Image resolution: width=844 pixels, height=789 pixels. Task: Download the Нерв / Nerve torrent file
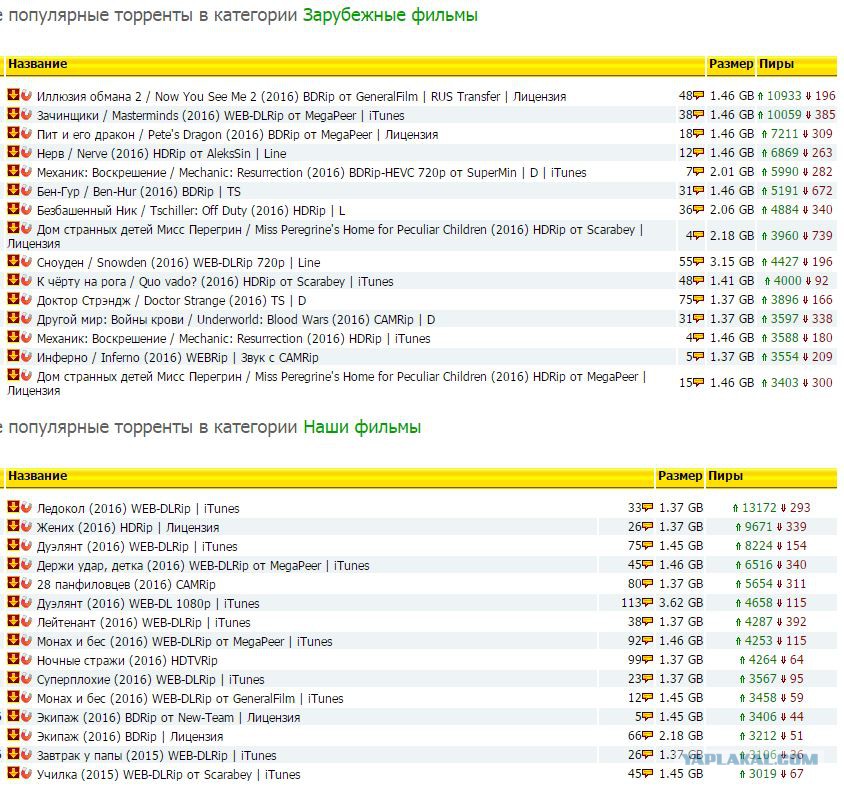click(x=13, y=152)
